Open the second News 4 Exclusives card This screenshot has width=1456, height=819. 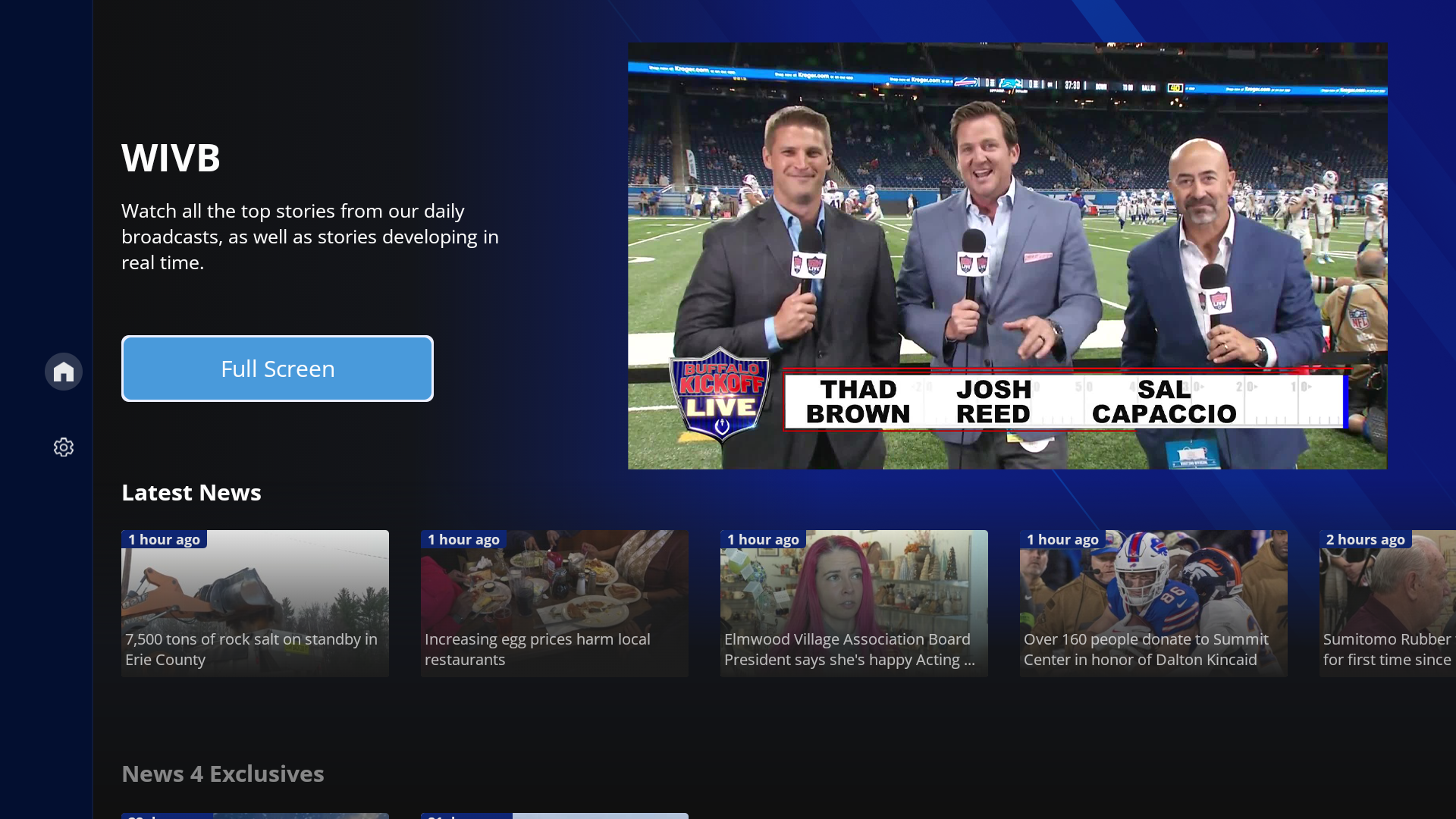coord(554,815)
